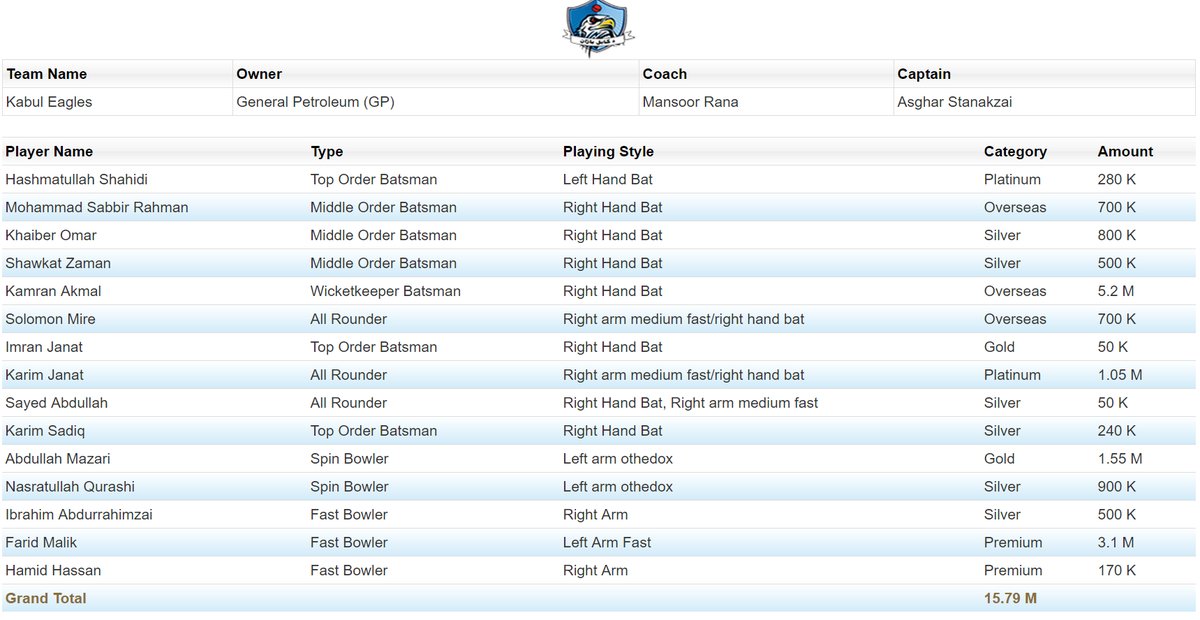Click the Amount column header
The width and height of the screenshot is (1200, 620).
tap(1124, 151)
